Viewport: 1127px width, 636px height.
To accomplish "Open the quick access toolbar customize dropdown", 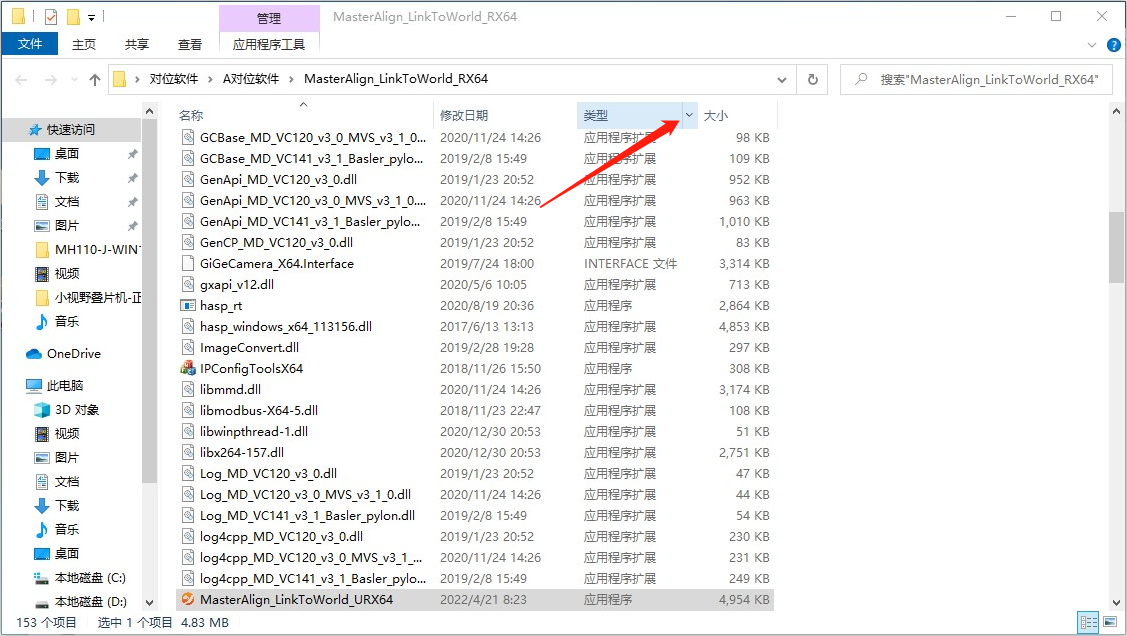I will coord(92,17).
